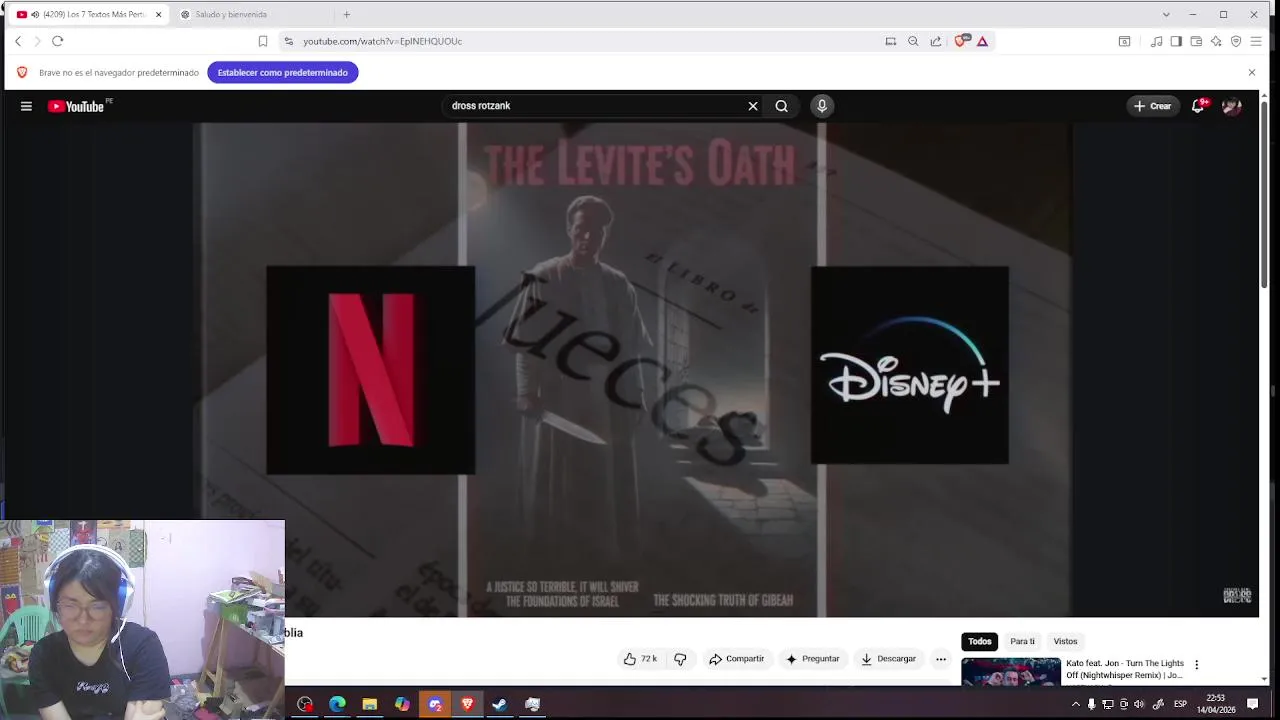The width and height of the screenshot is (1280, 720).
Task: Open Microsoft Edge from the taskbar
Action: tap(337, 704)
